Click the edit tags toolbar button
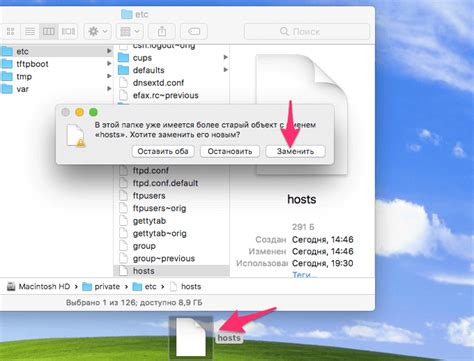 pos(194,31)
